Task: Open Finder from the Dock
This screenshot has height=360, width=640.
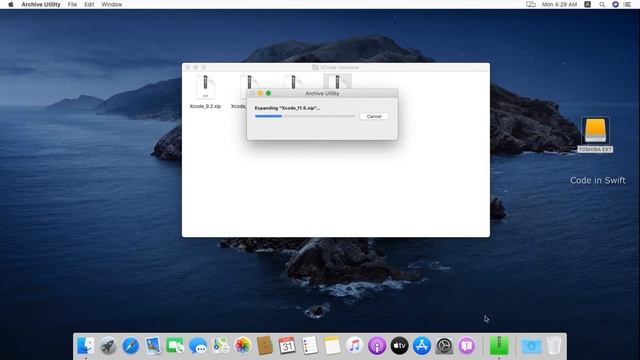Action: click(x=86, y=346)
